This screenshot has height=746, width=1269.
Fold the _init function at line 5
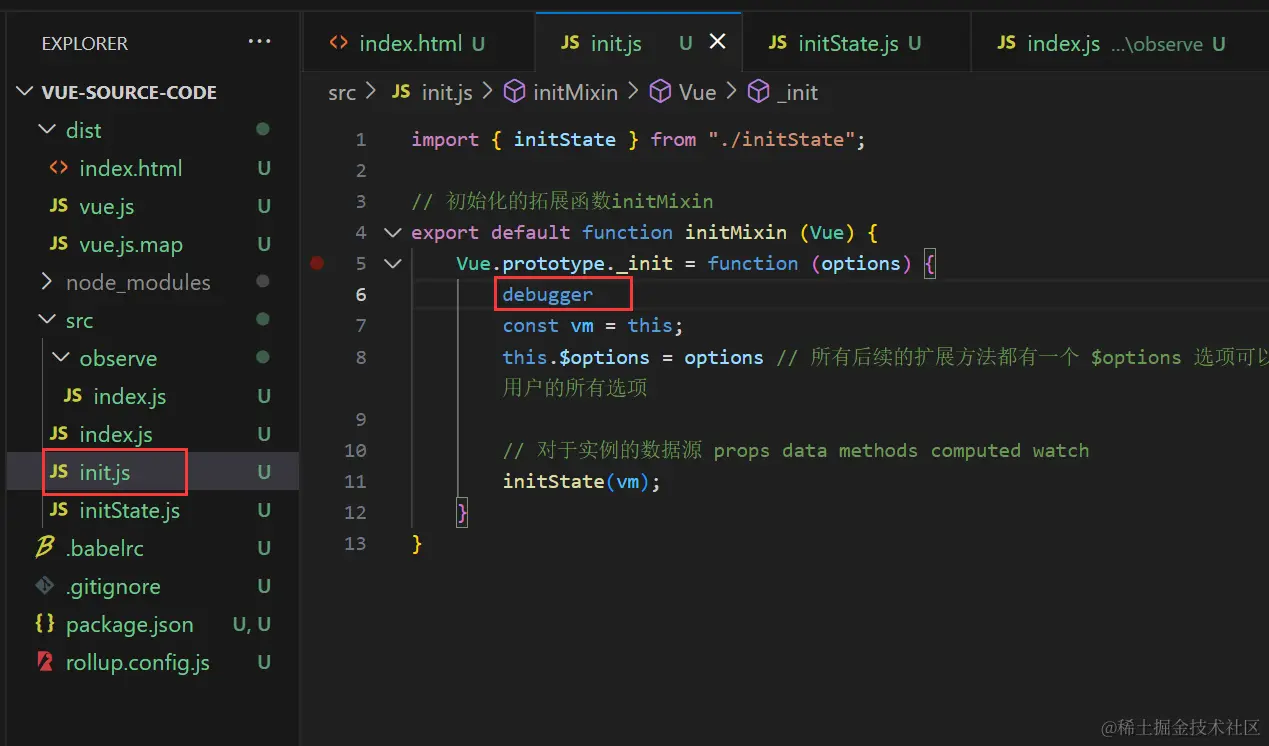click(x=391, y=264)
